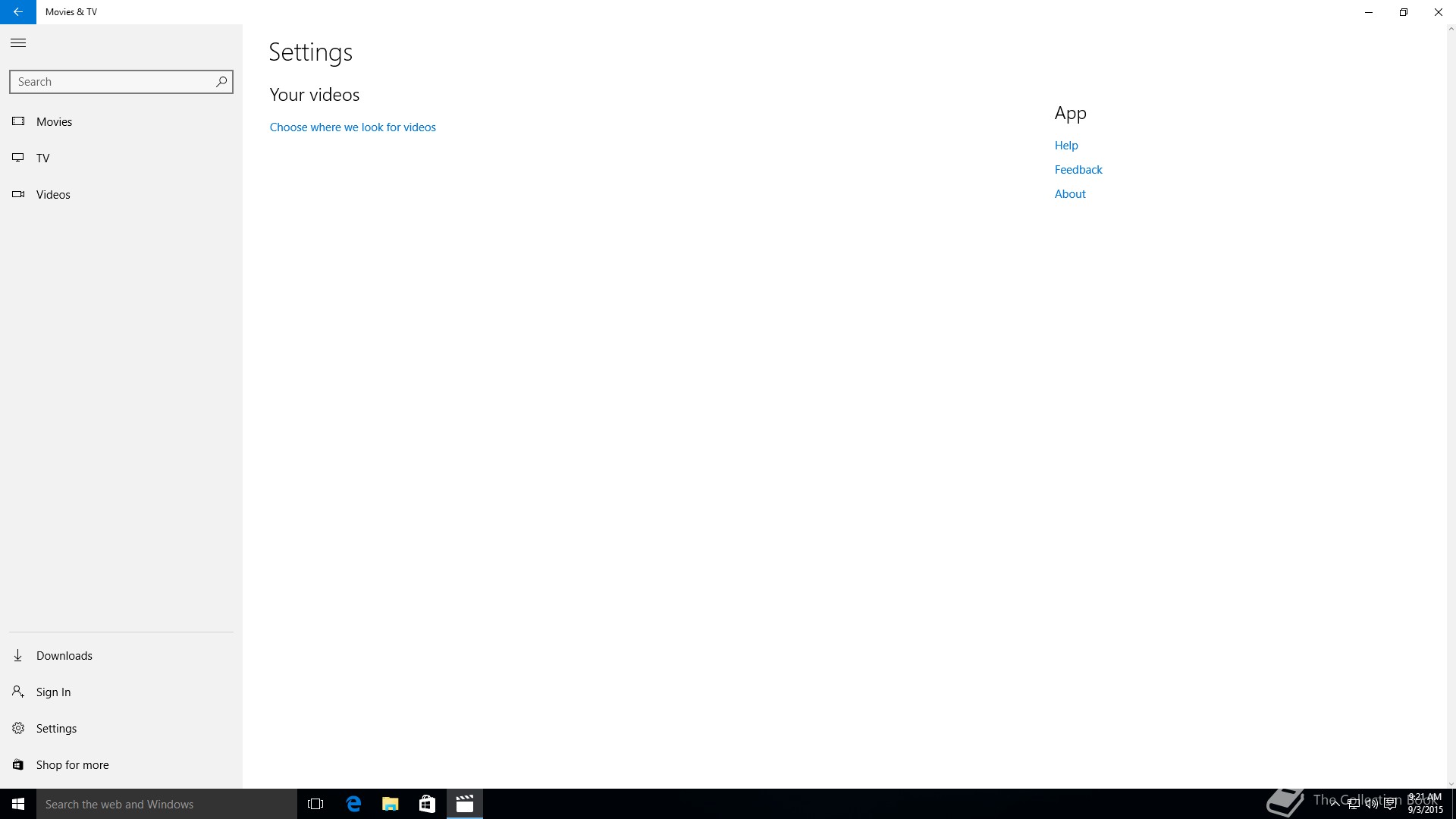Launch Microsoft Edge from taskbar

click(x=353, y=804)
